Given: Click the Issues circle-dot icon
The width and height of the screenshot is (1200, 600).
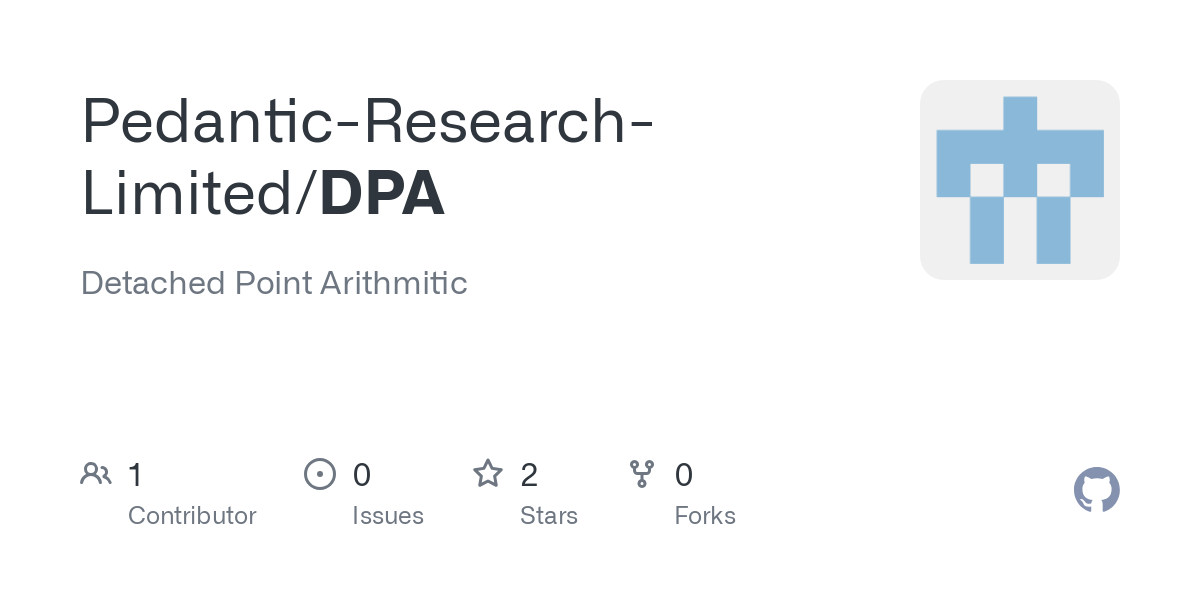Looking at the screenshot, I should click(319, 473).
